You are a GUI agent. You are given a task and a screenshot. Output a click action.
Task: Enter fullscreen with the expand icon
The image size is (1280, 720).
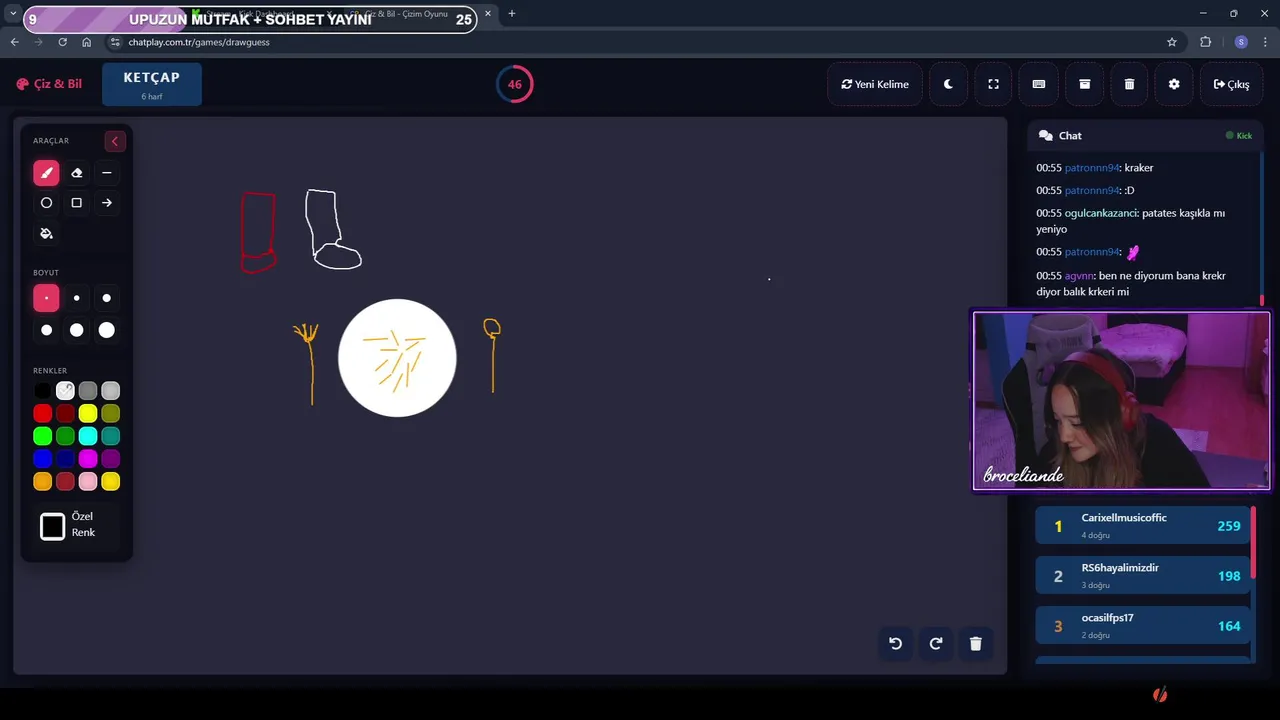point(993,84)
